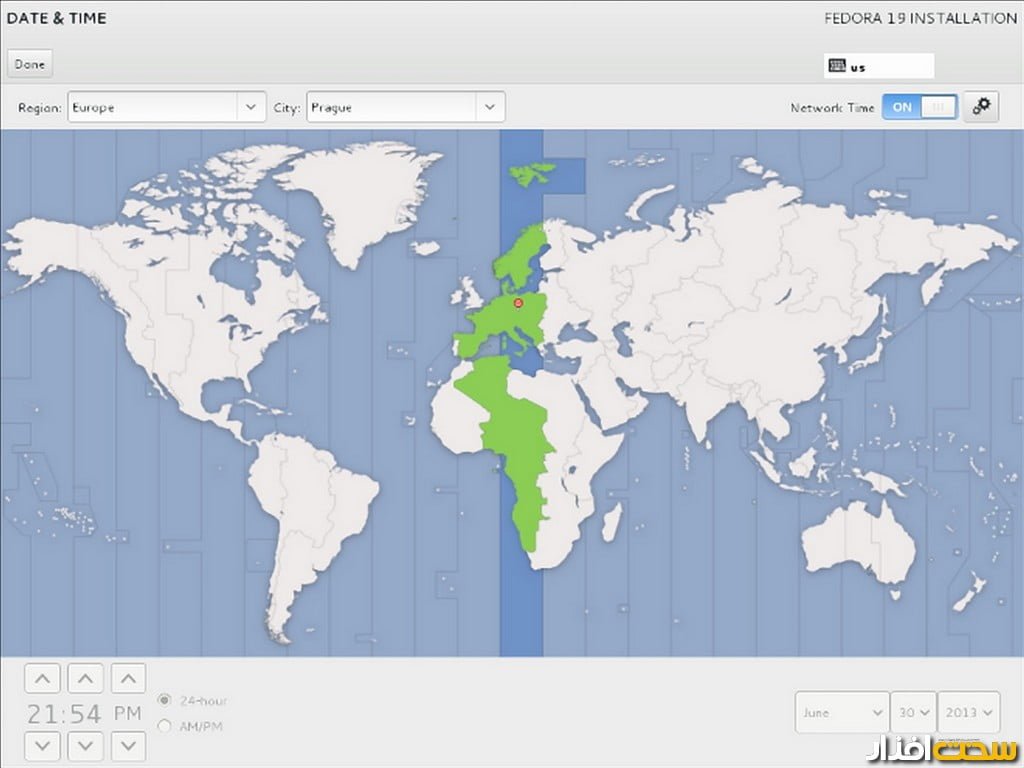Open the year dropdown showing 2013
Screen dimensions: 1024x768
(968, 713)
